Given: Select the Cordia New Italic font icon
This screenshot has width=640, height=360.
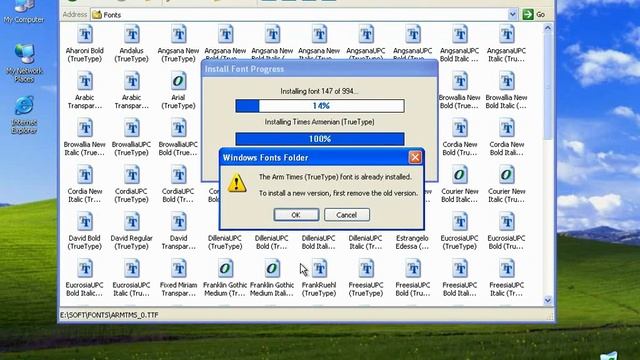Looking at the screenshot, I should pos(85,175).
